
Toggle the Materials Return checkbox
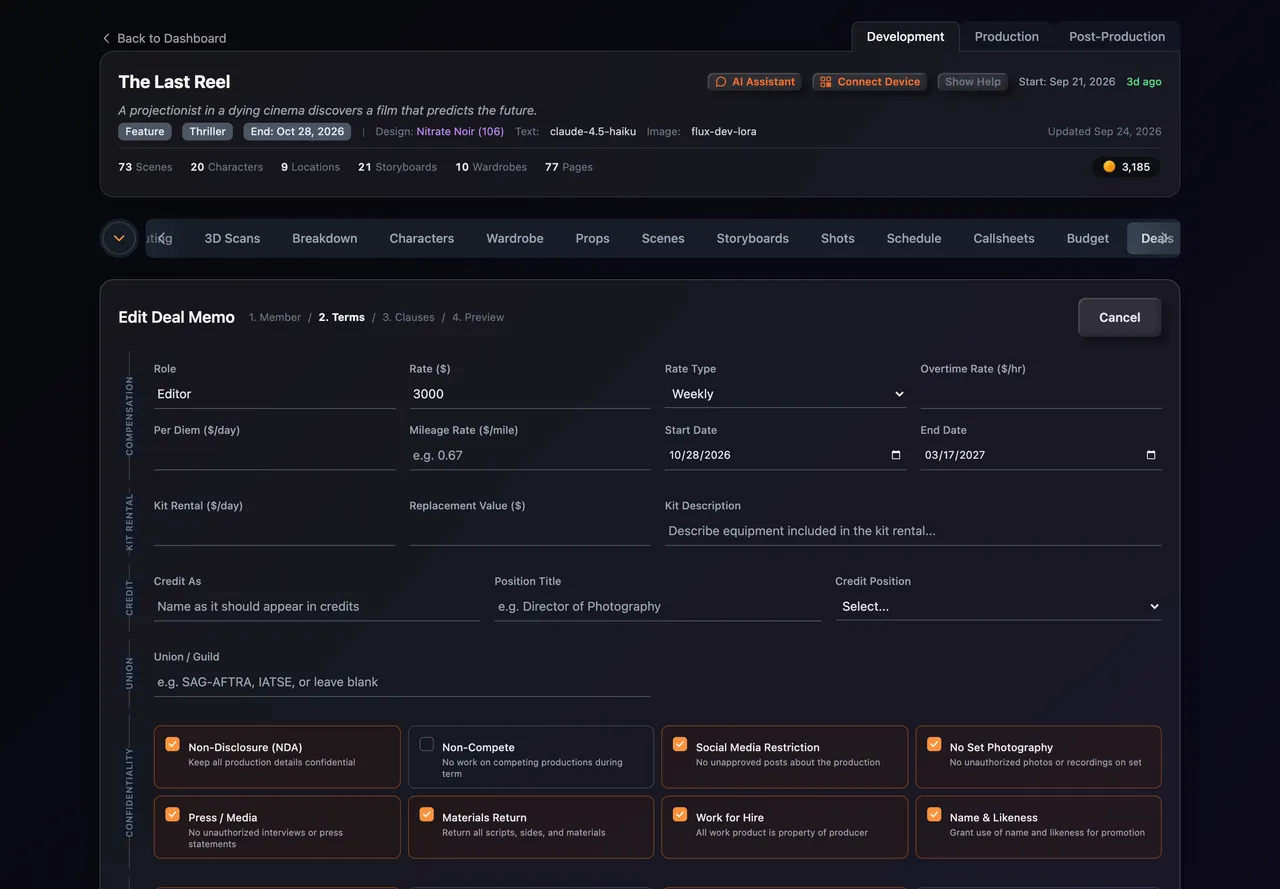click(426, 814)
